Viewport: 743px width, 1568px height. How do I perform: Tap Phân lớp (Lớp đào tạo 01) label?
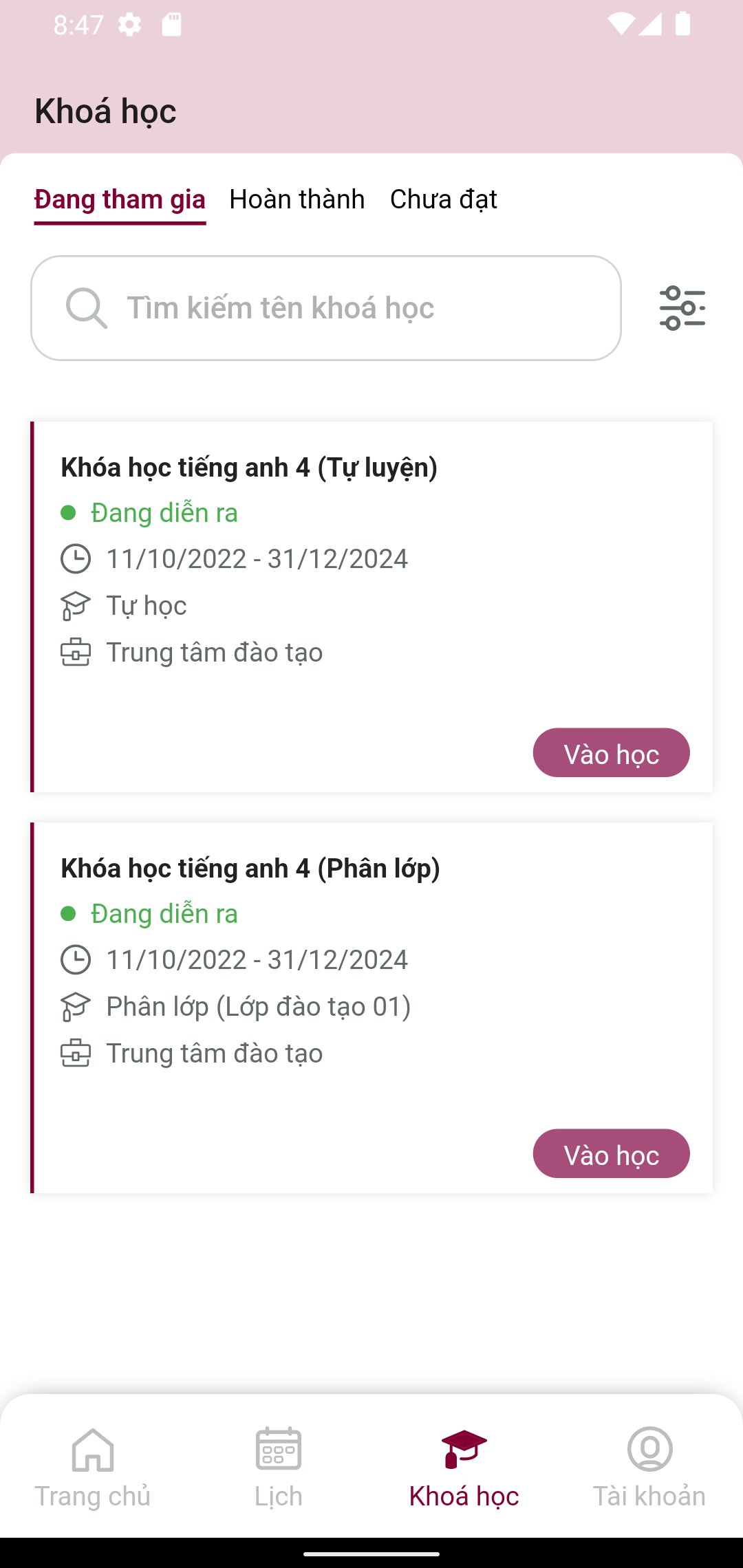coord(258,1007)
